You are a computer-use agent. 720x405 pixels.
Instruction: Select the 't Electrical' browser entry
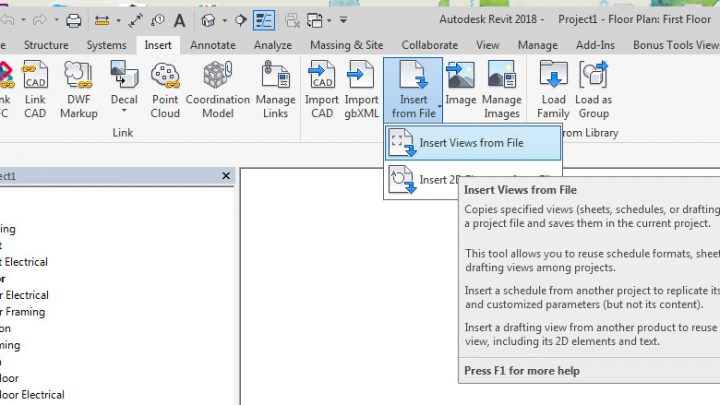24,262
